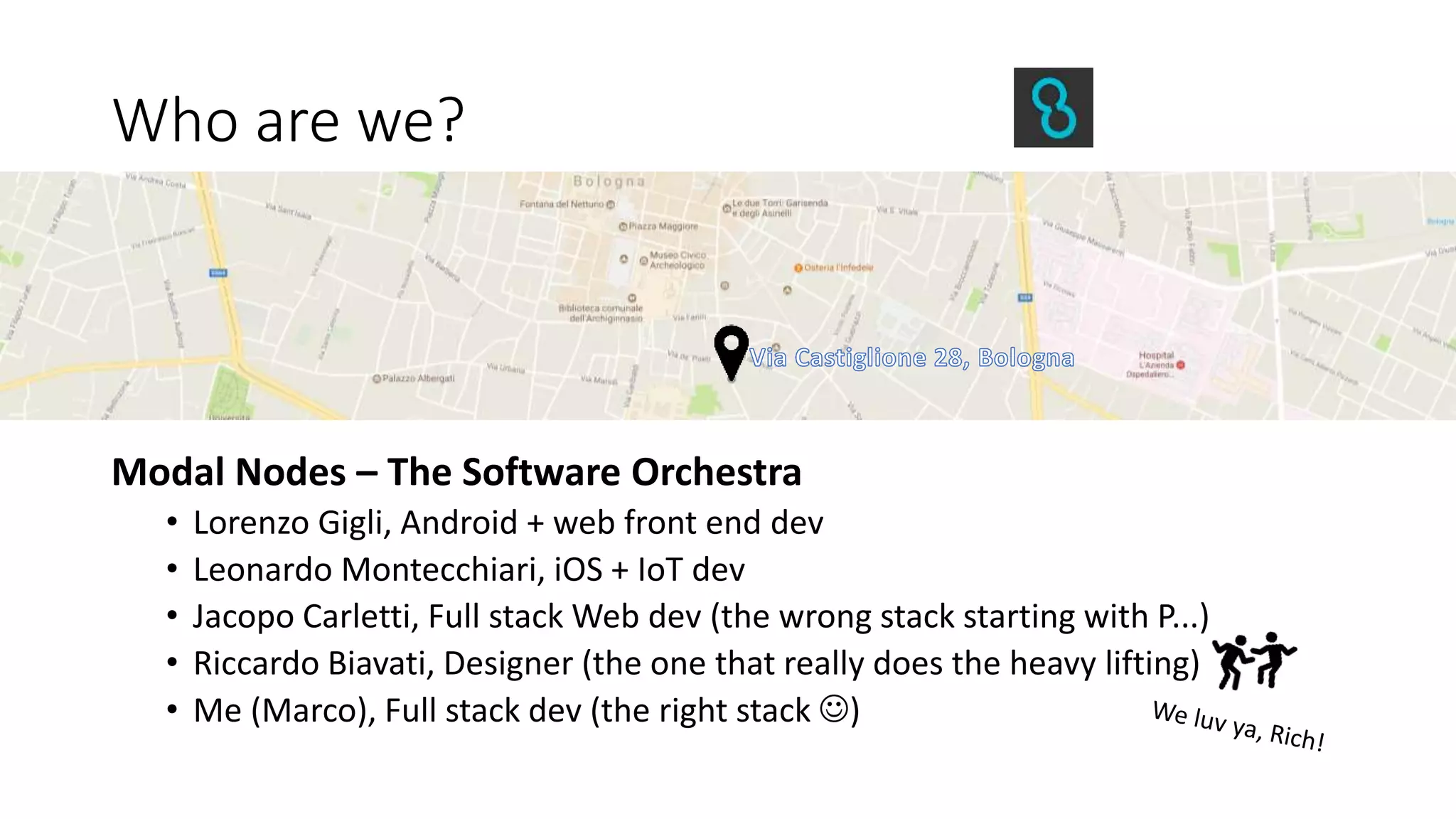The height and width of the screenshot is (819, 1456).
Task: Click the Museo Civico Archeologico marker
Action: pyautogui.click(x=643, y=261)
